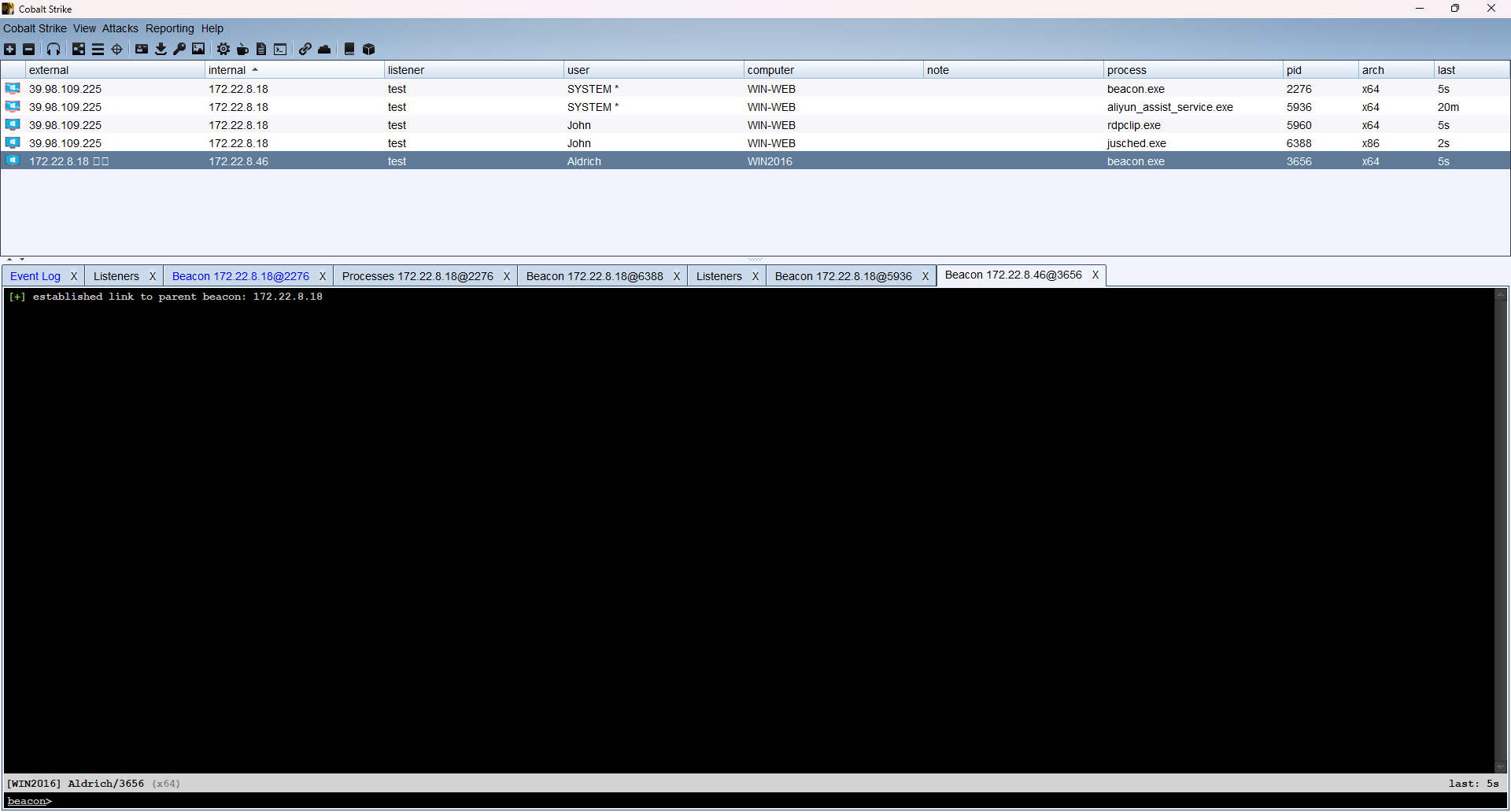The width and height of the screenshot is (1511, 812).
Task: Click the key-shaped keystrokes icon
Action: (x=179, y=50)
